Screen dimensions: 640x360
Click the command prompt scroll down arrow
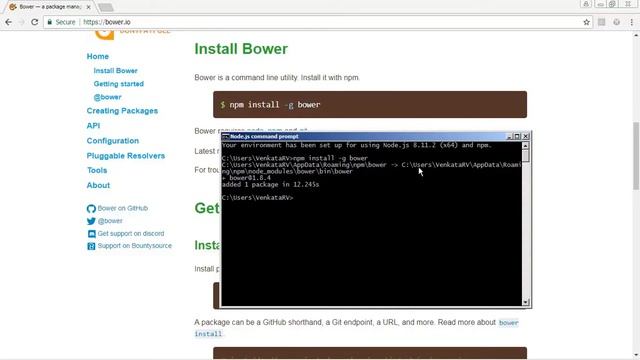click(x=526, y=302)
